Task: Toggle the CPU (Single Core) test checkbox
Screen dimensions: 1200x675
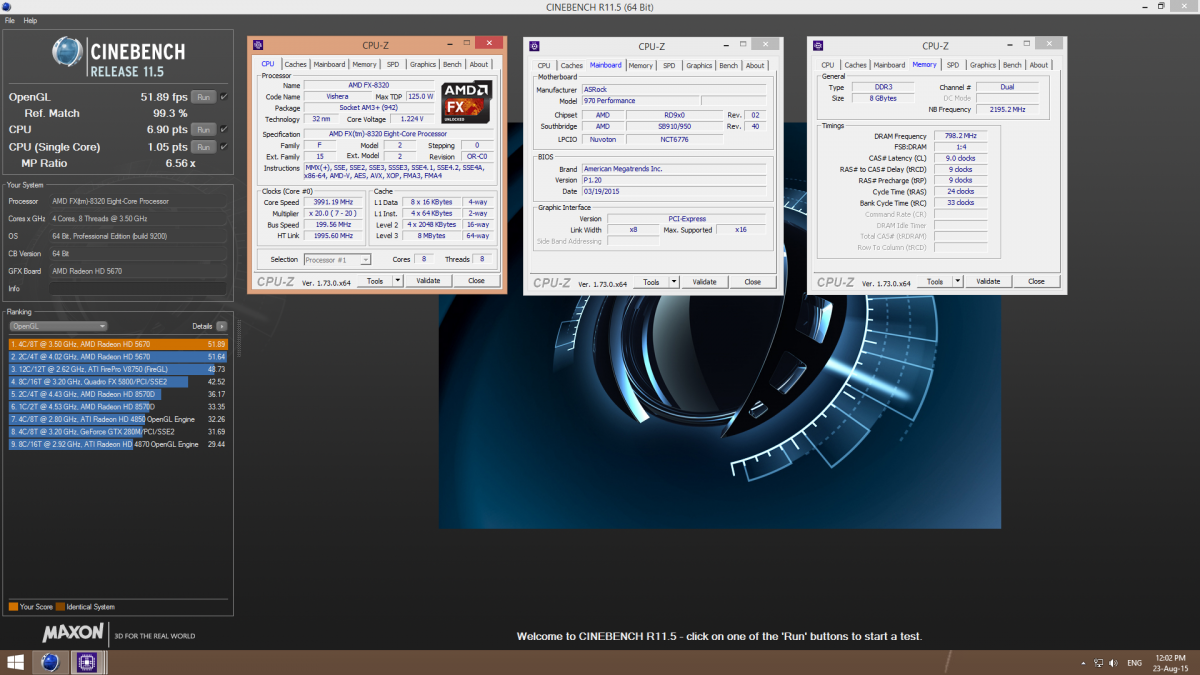Action: [223, 147]
